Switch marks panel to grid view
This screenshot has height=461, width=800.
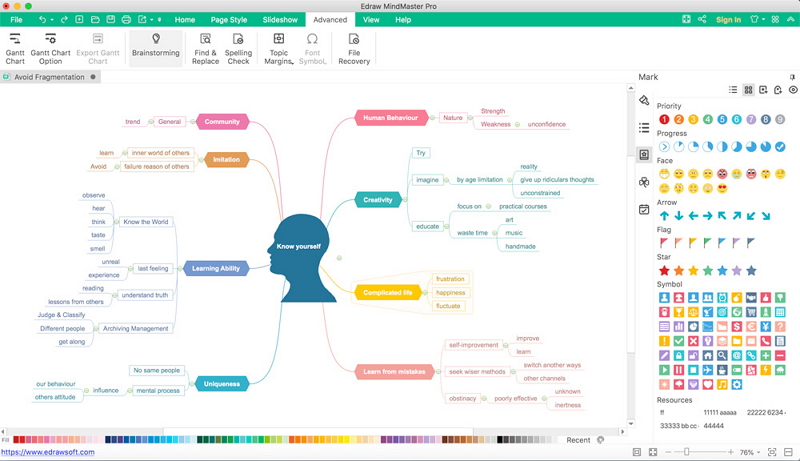click(x=748, y=90)
